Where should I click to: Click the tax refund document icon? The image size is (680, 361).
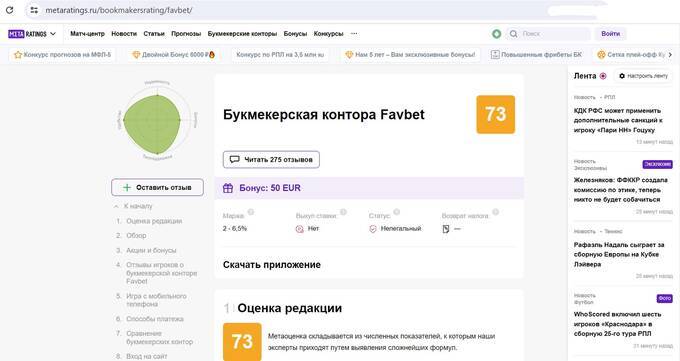(x=446, y=229)
